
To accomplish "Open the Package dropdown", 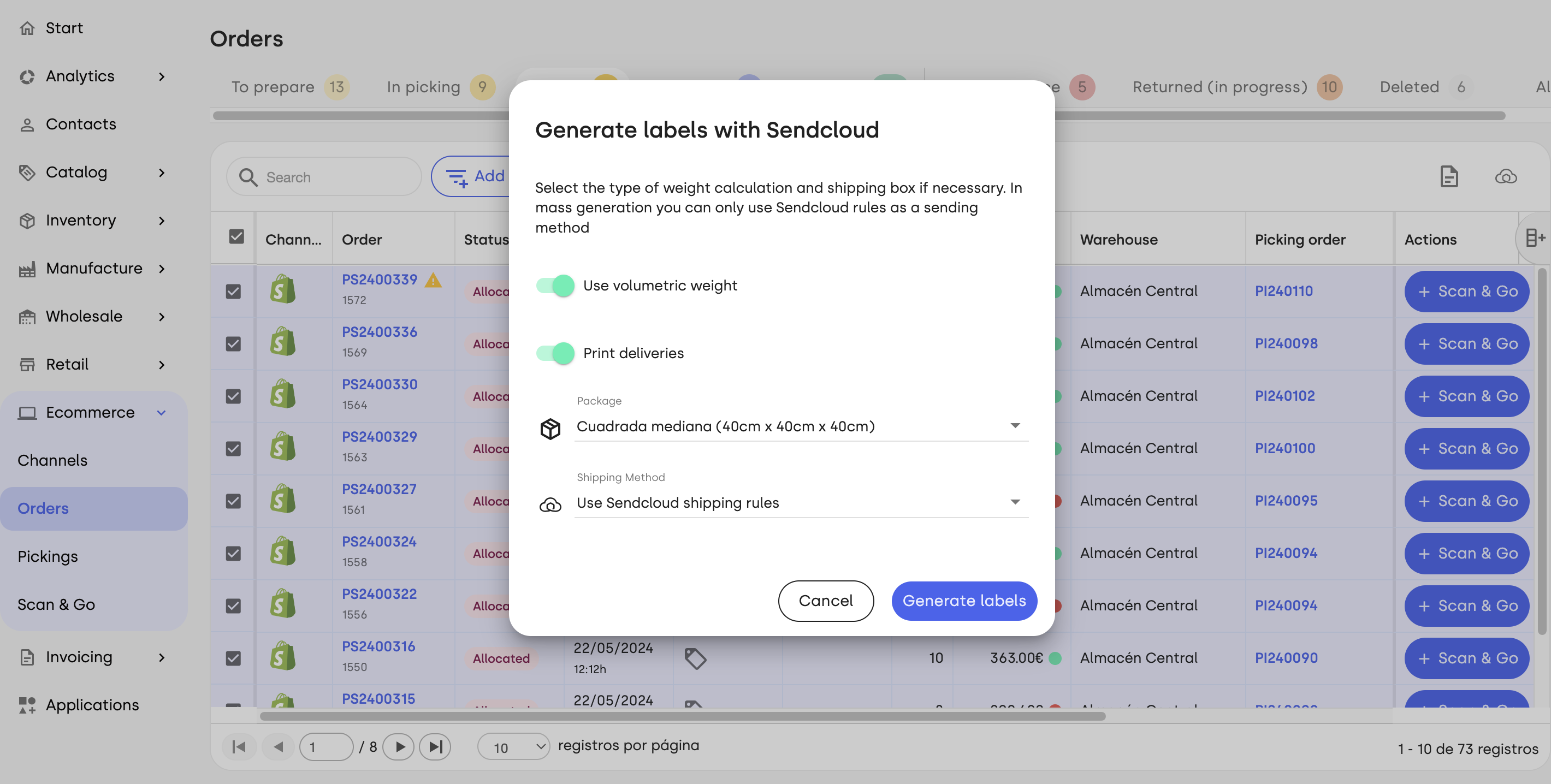I will pyautogui.click(x=801, y=426).
